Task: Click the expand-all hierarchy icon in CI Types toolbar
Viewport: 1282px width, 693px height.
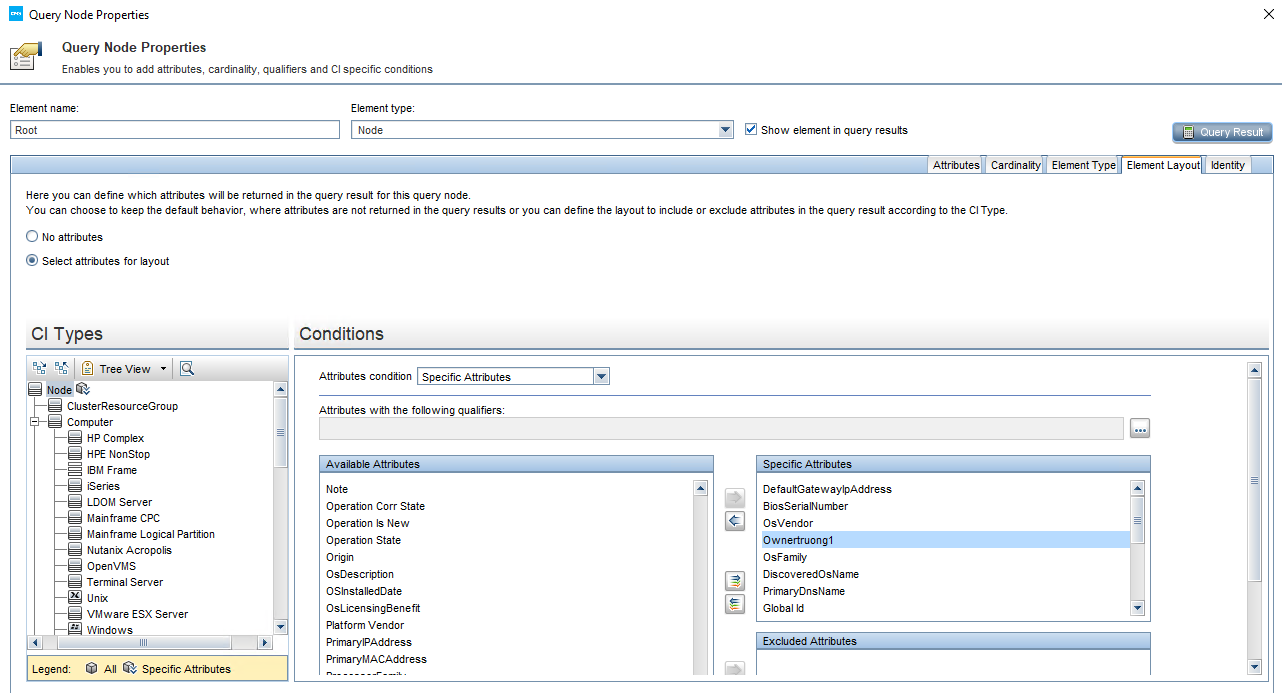Action: 39,367
